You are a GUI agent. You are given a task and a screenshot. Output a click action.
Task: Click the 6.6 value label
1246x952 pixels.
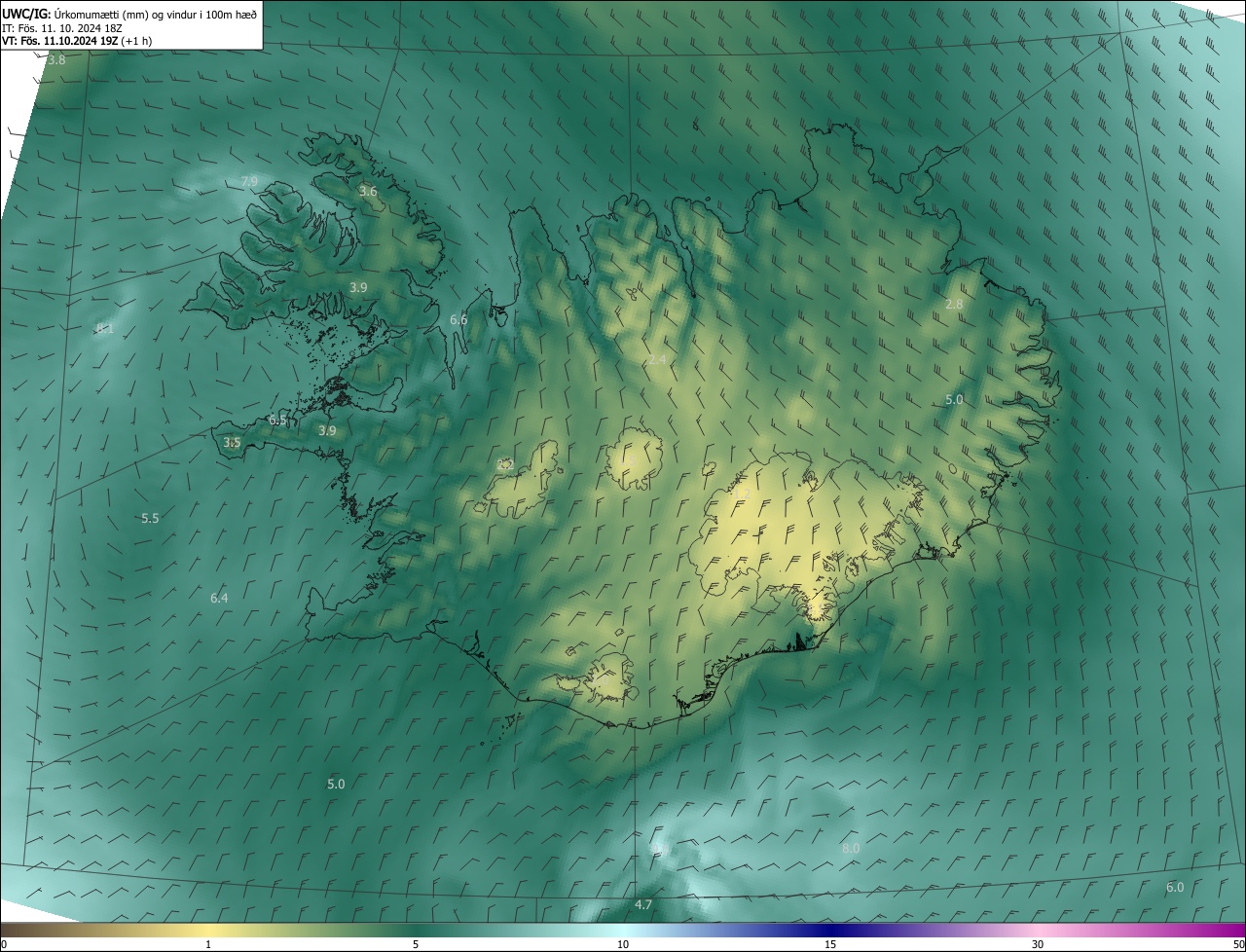458,319
